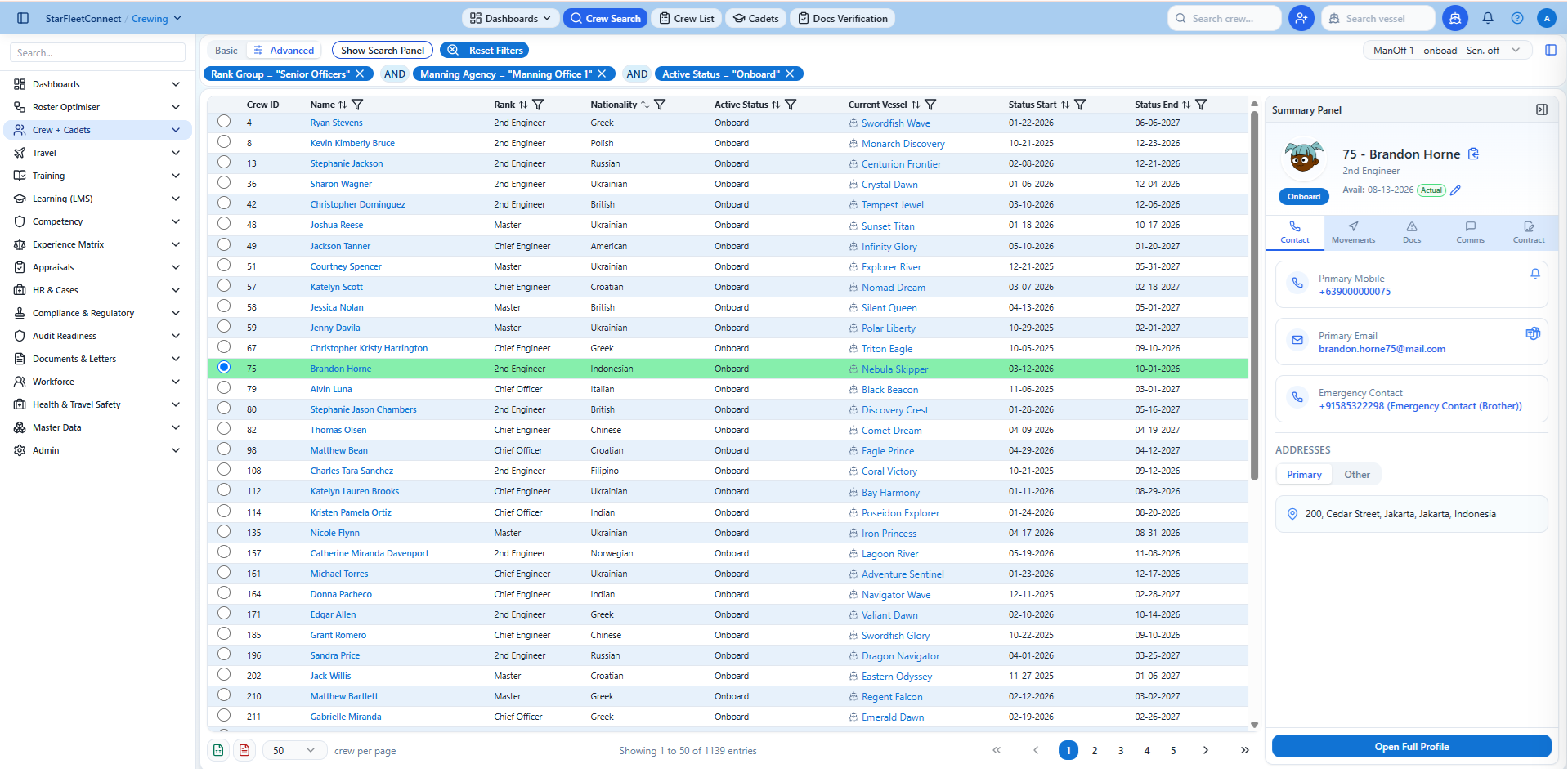Viewport: 1568px width, 773px height.
Task: Open the saved search ManOff 1 dropdown
Action: [x=1446, y=50]
